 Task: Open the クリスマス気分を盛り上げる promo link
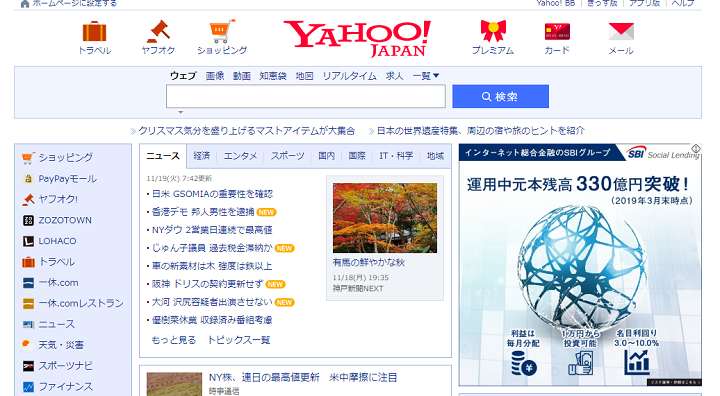click(247, 131)
